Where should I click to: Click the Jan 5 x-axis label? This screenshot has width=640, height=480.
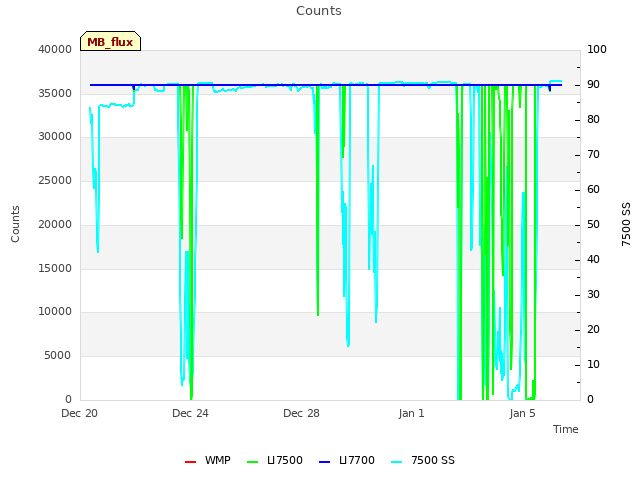522,413
